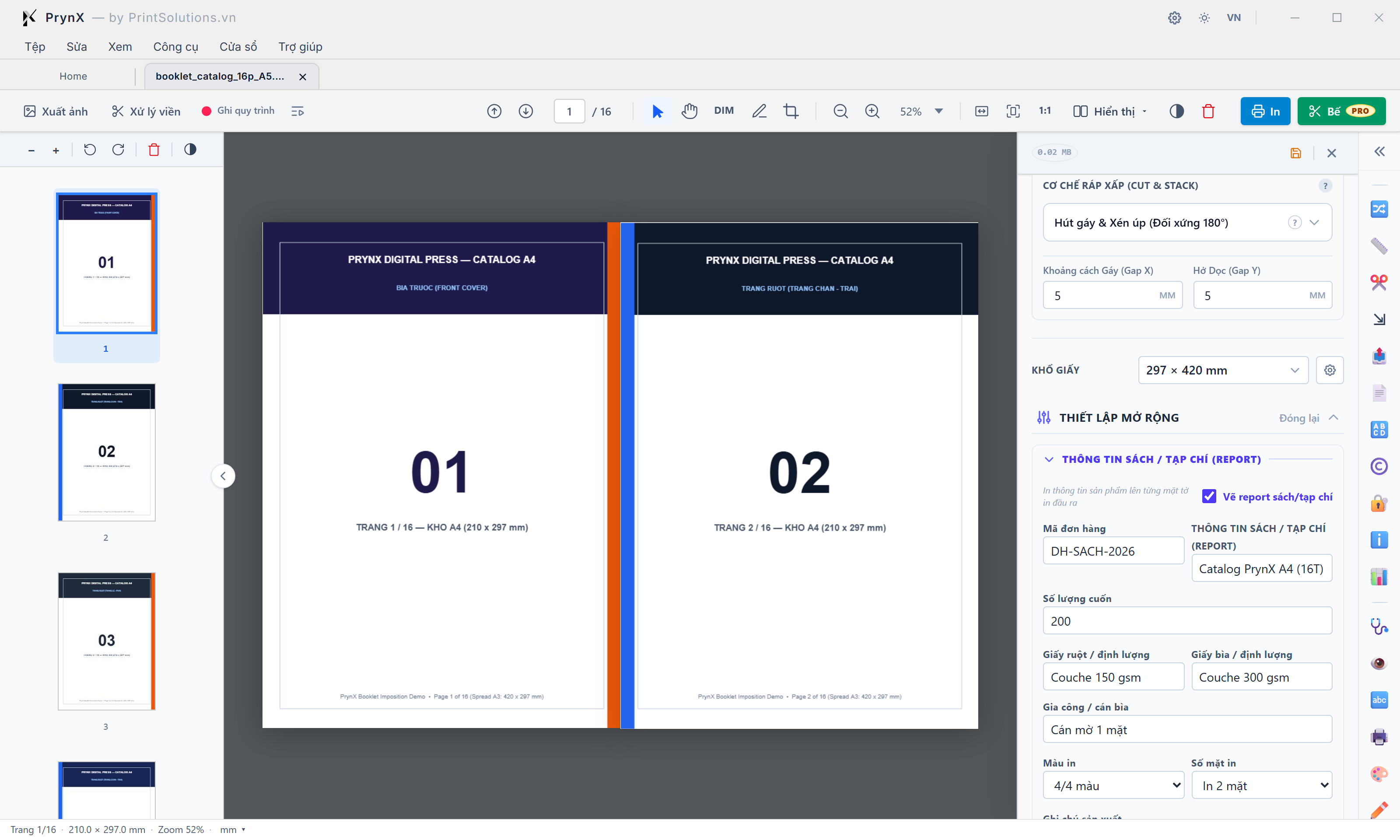Open the shuffle pages sidebar icon

click(x=1379, y=209)
